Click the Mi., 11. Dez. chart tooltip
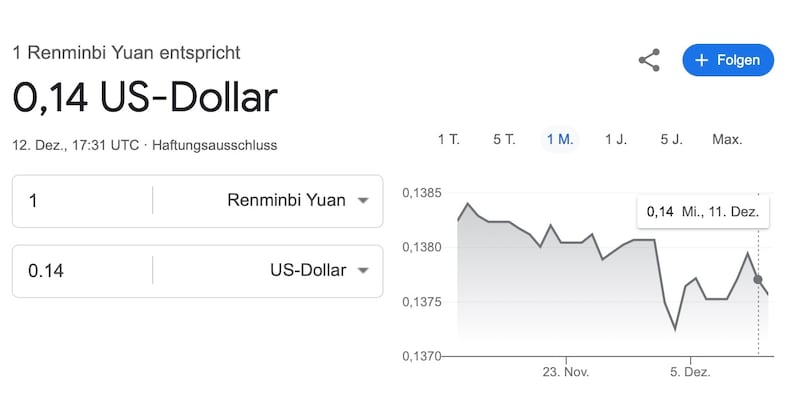This screenshot has width=800, height=409. coord(703,211)
